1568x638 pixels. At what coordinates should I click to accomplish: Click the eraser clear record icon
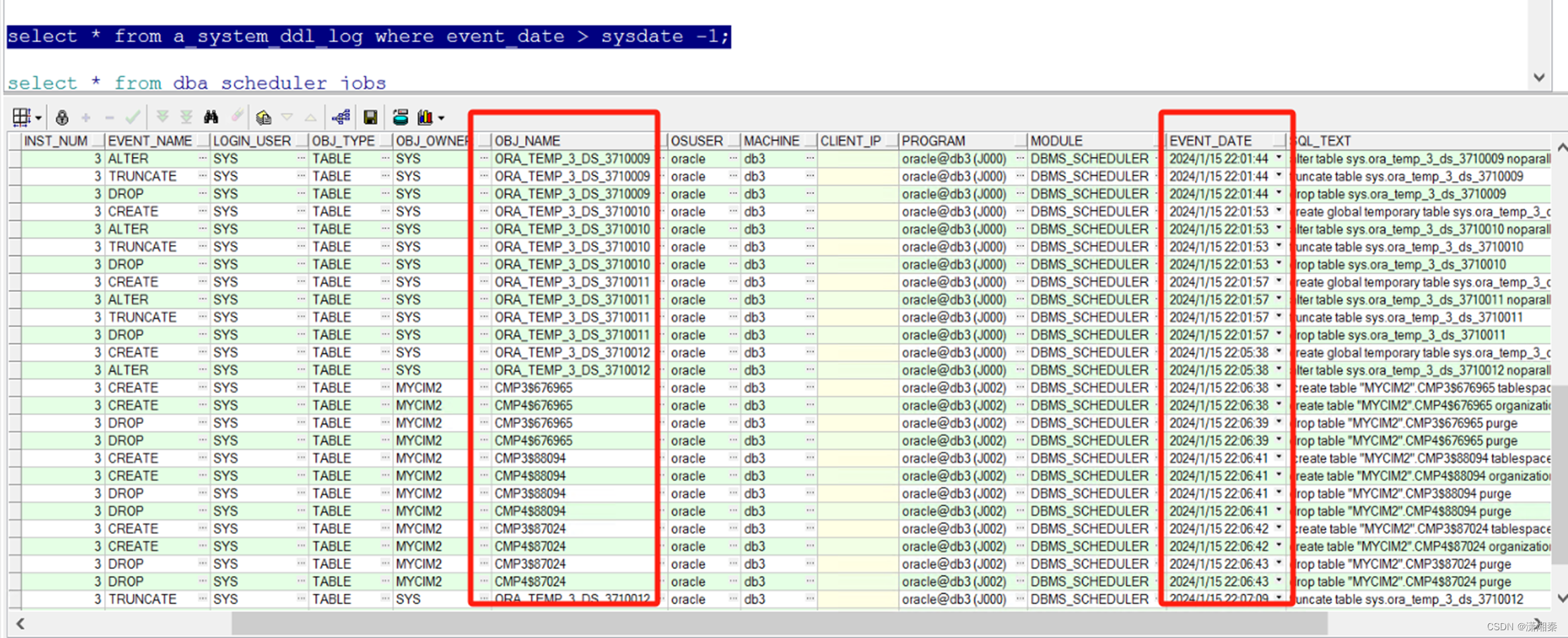[x=237, y=116]
